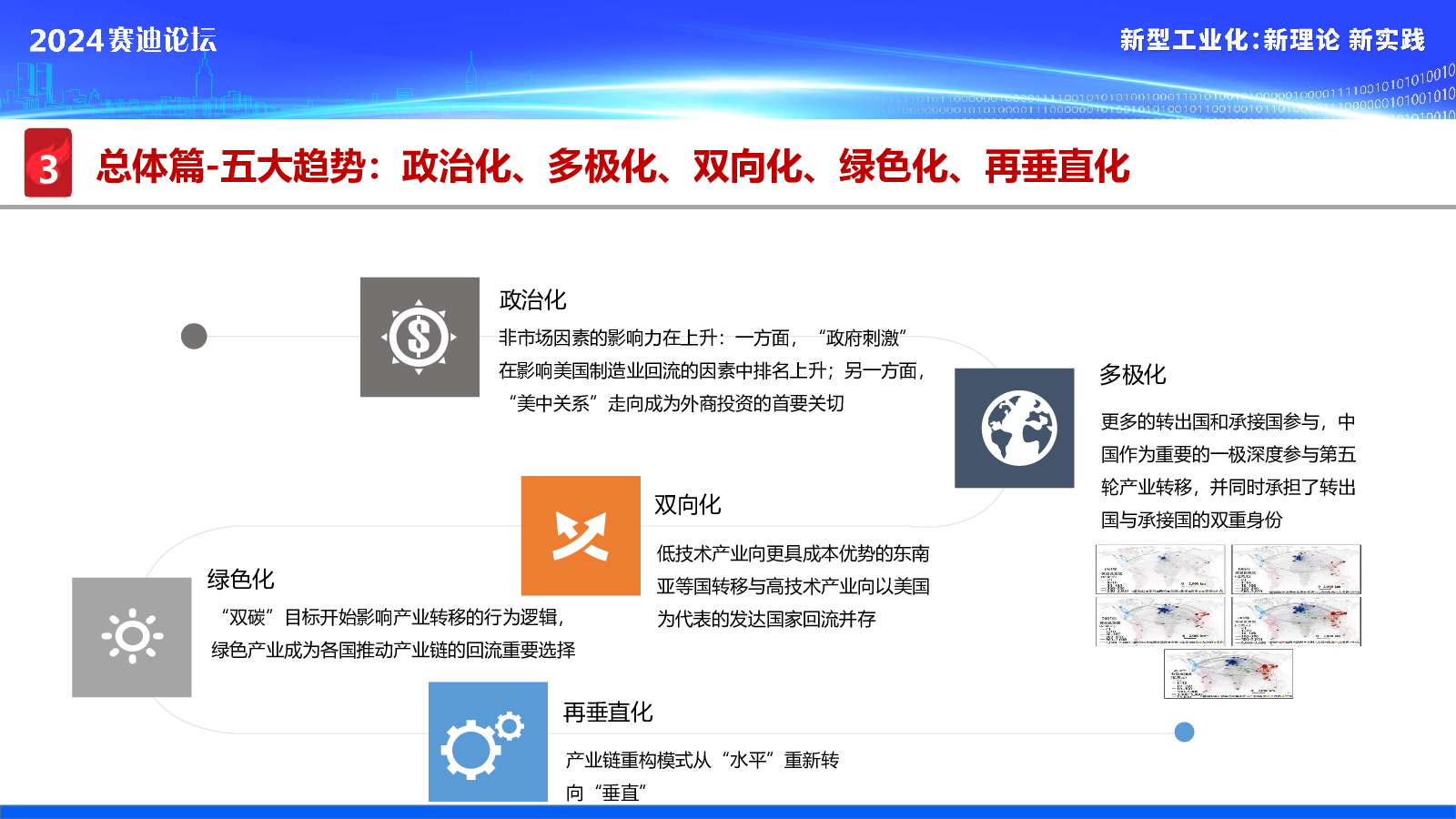Select the orange crossed-arrows icon for 双向化

tap(581, 535)
